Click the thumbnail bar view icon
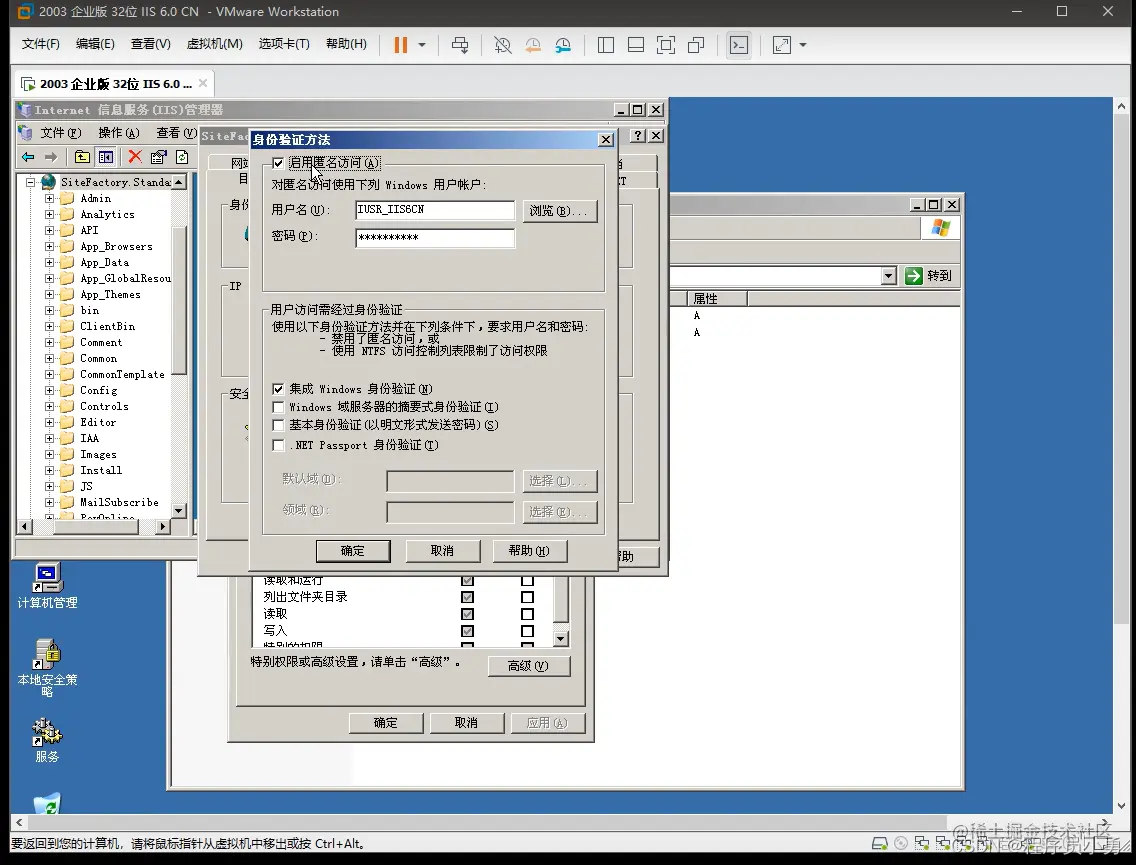The image size is (1136, 865). (636, 45)
